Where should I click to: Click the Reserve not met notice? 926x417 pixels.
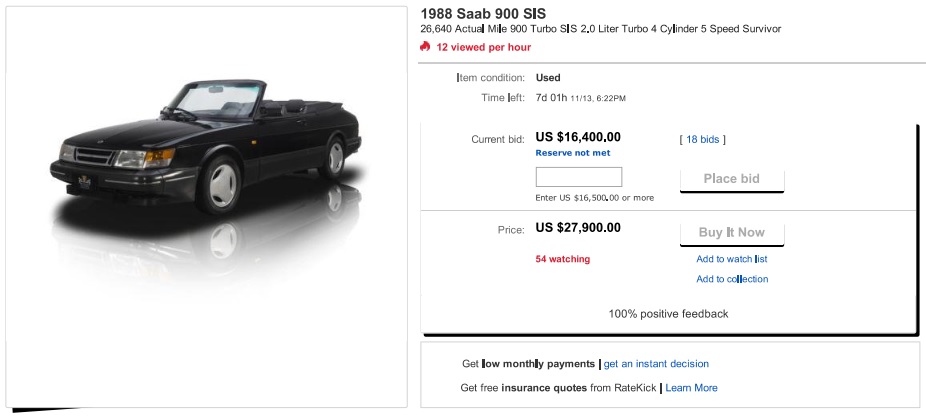pyautogui.click(x=572, y=153)
